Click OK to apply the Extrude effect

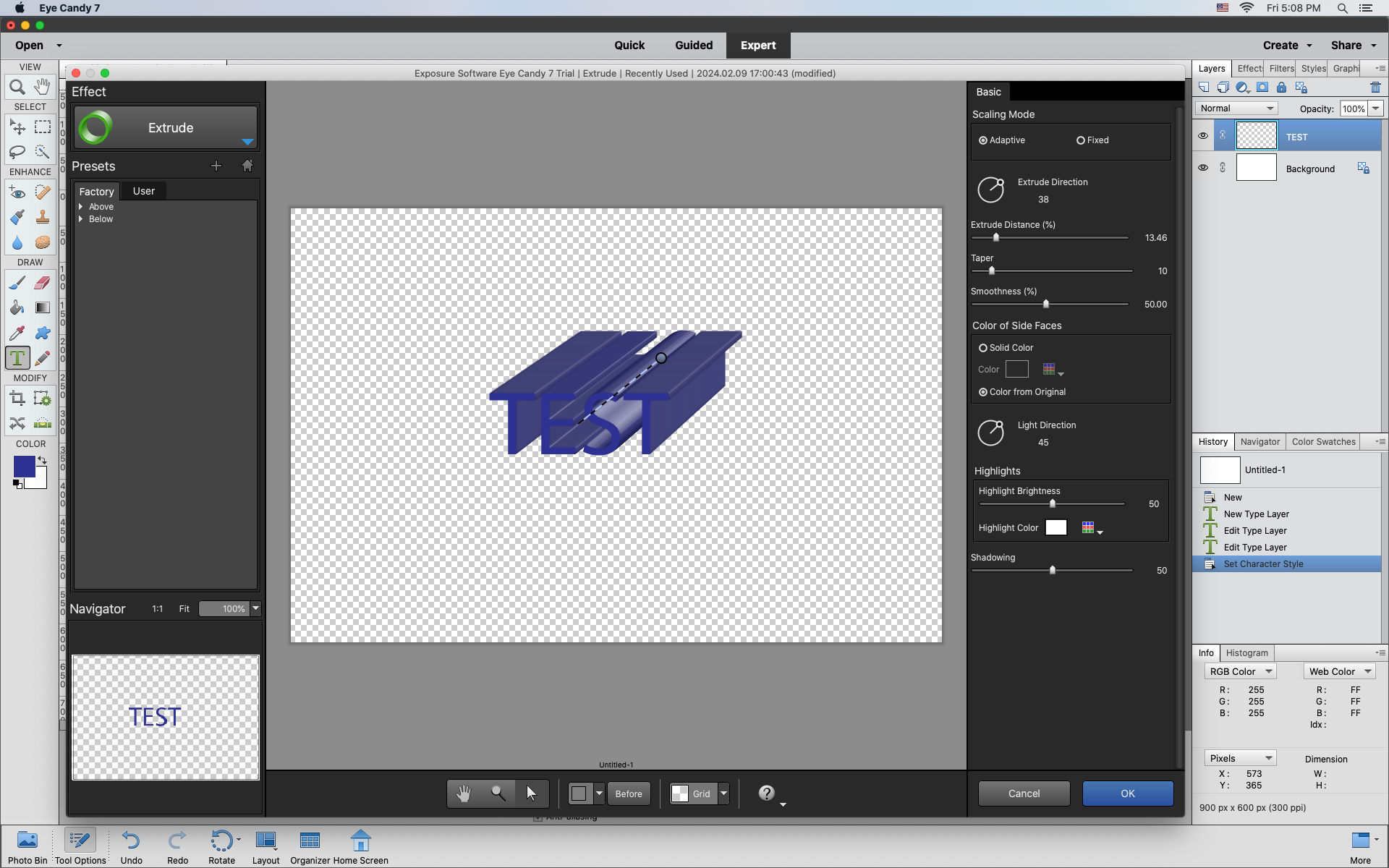(1127, 793)
